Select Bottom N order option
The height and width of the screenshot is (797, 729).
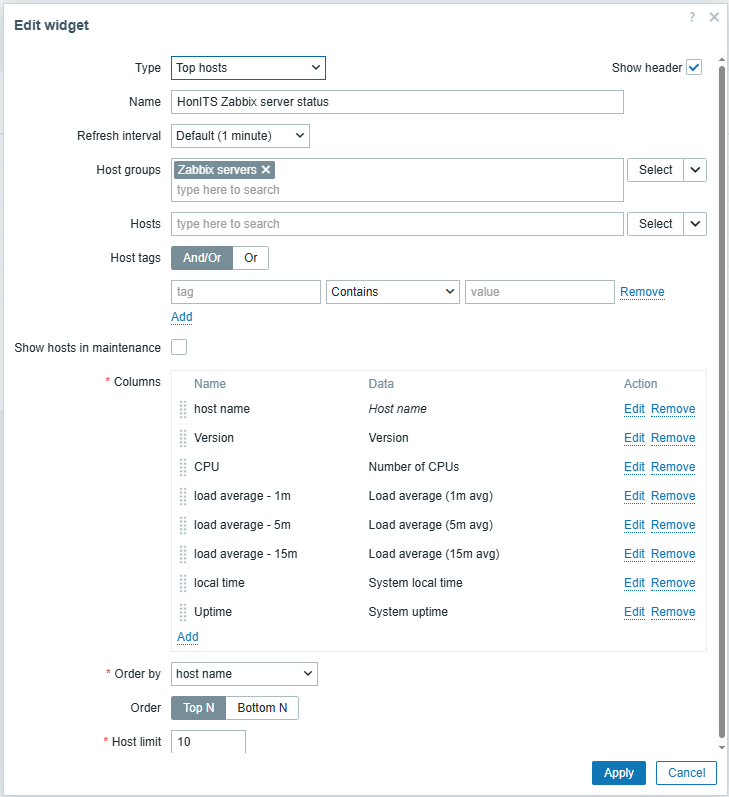262,708
